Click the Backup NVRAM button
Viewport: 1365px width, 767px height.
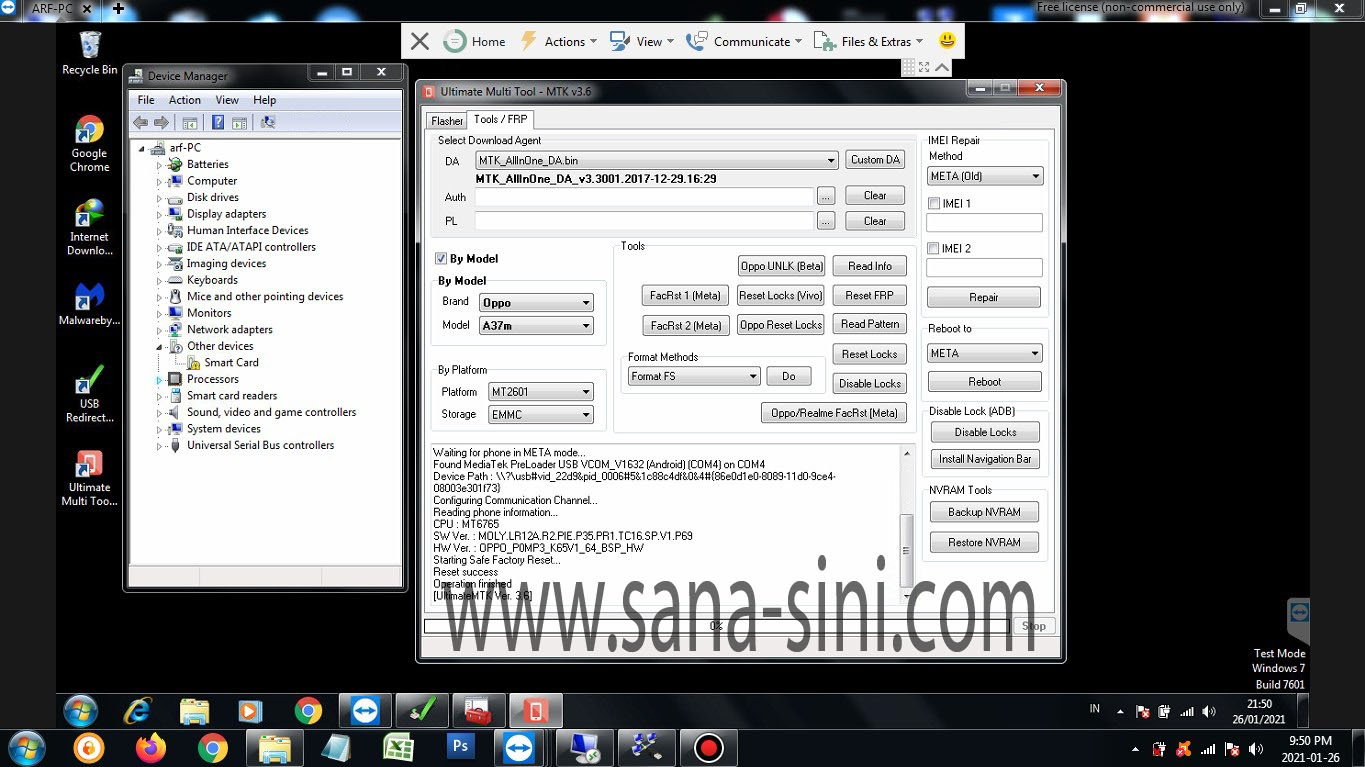coord(985,512)
